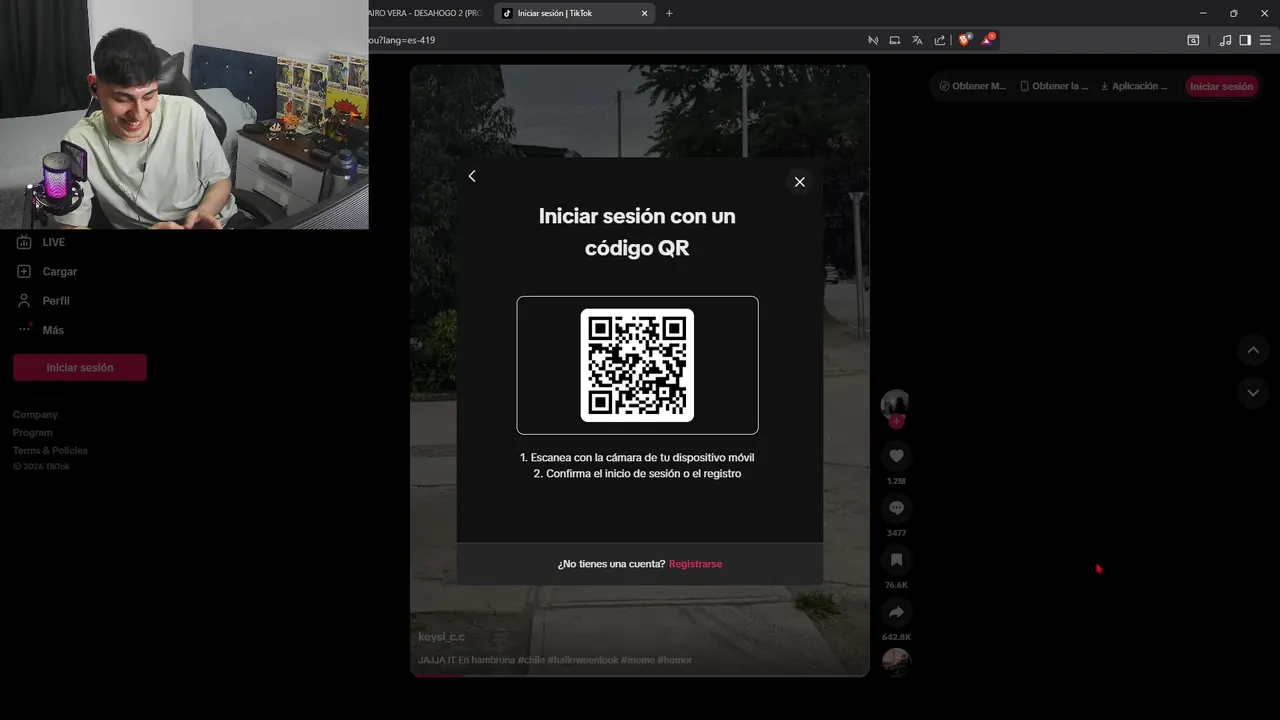Click the LIVE icon in sidebar
Screen dimensions: 1280x720
tap(24, 242)
